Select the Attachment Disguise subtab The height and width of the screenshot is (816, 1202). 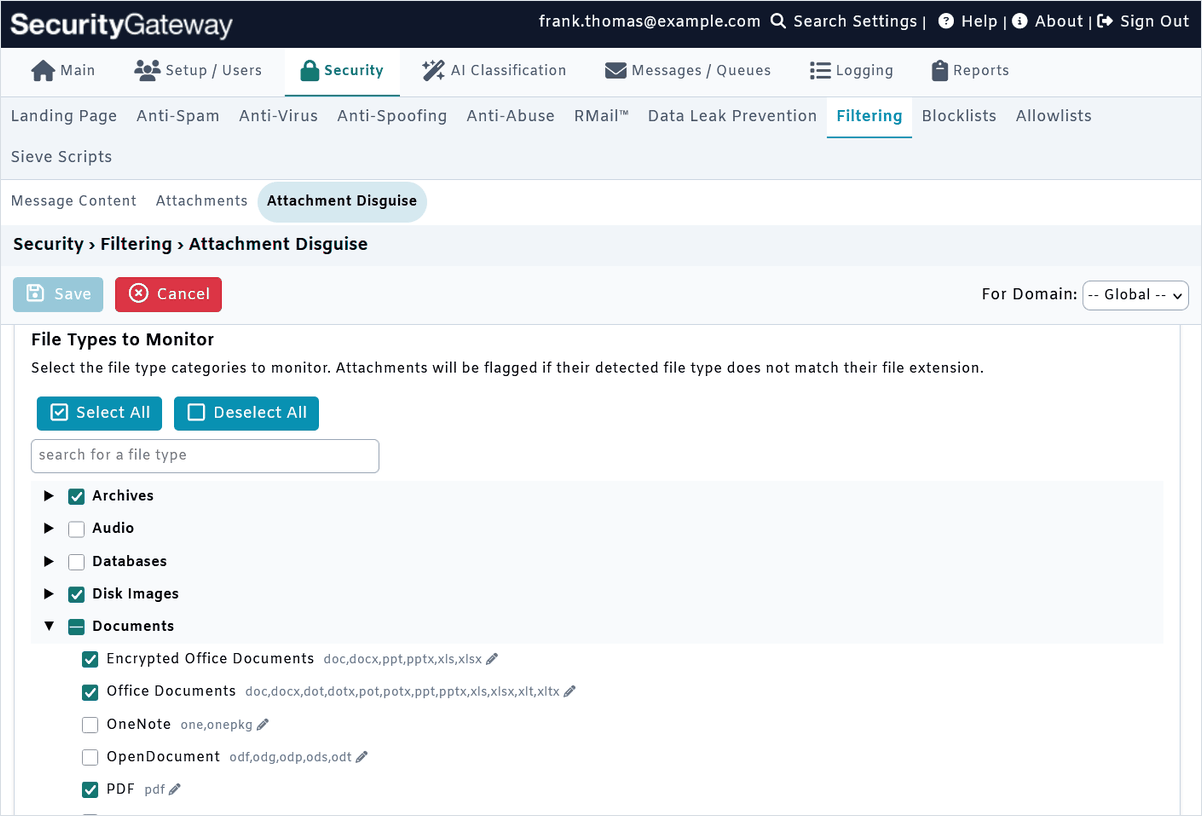coord(342,201)
